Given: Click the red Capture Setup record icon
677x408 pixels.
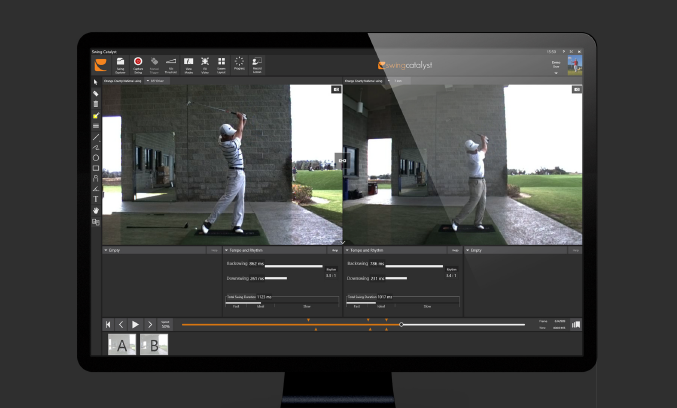Looking at the screenshot, I should coord(138,63).
